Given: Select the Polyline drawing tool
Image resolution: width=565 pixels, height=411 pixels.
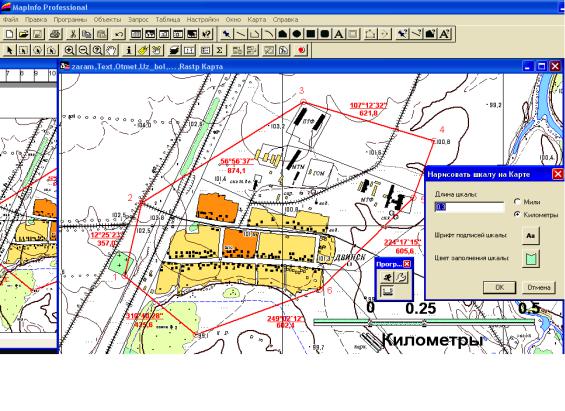Looking at the screenshot, I should 254,34.
